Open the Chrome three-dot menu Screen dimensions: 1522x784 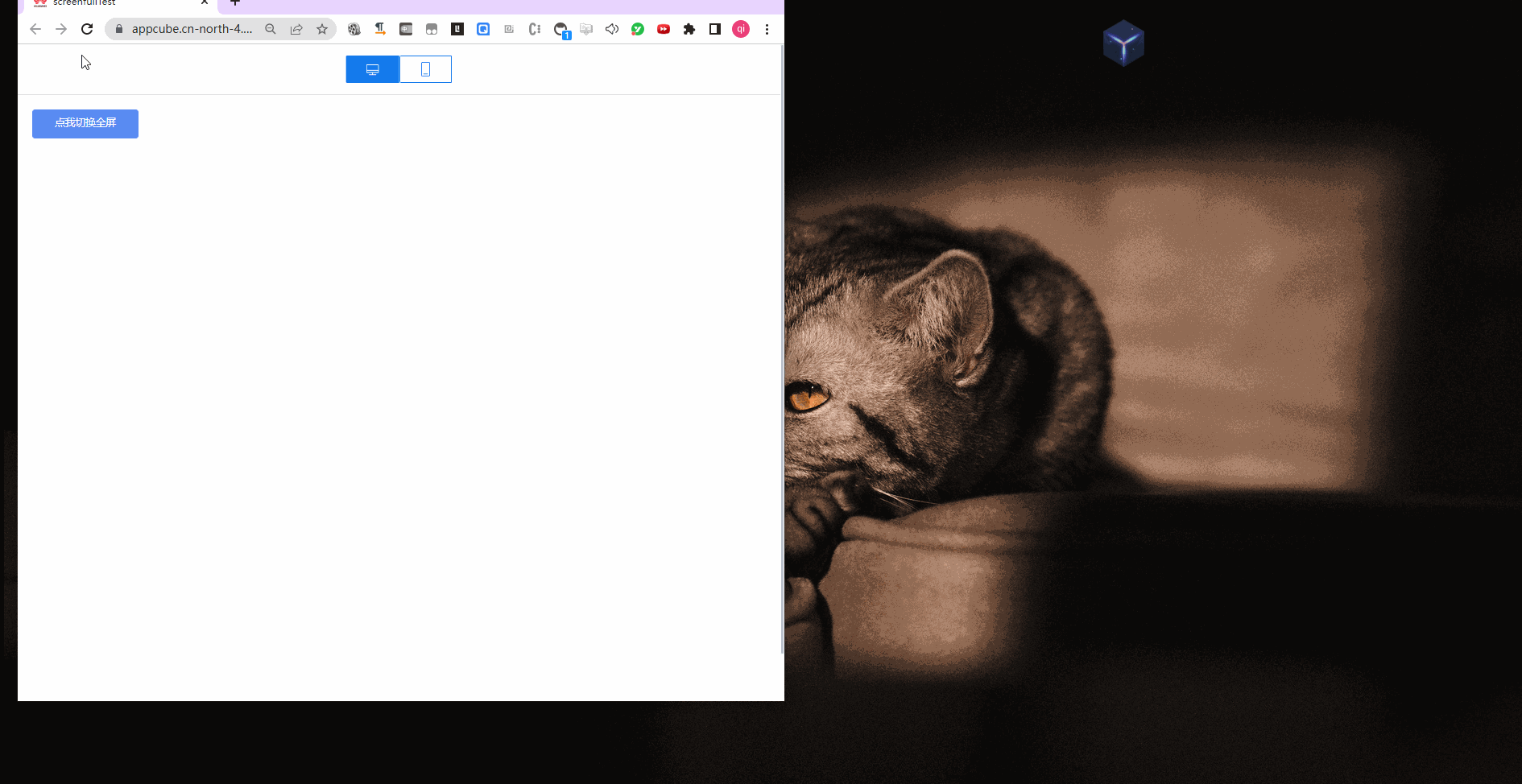767,29
